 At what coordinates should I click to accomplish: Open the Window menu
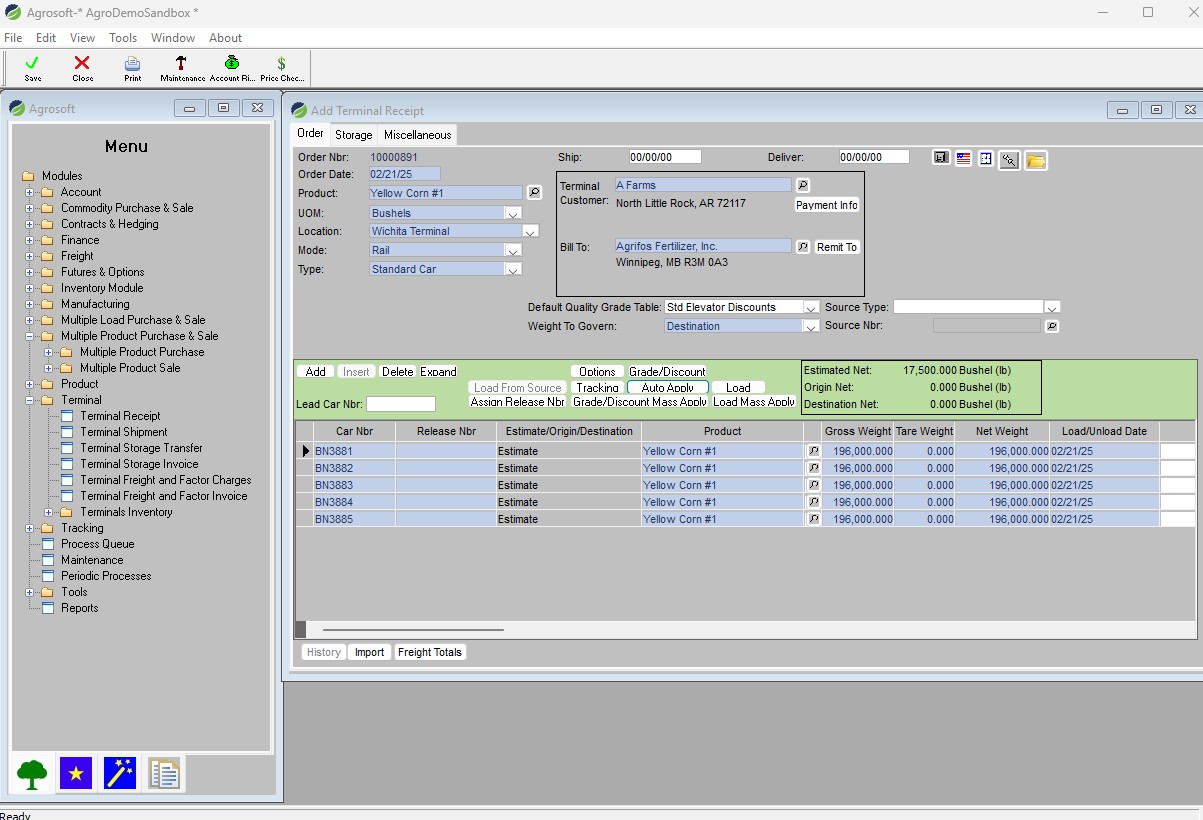click(x=173, y=38)
